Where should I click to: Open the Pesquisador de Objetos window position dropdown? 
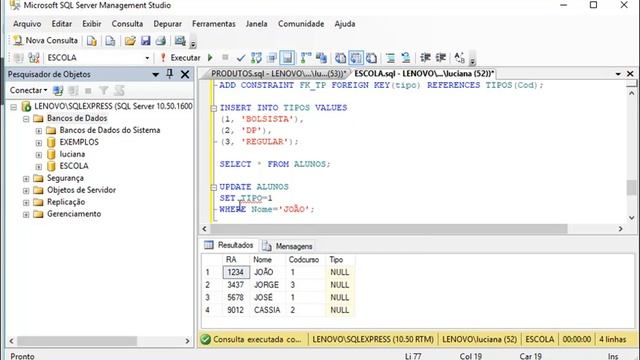[x=156, y=75]
